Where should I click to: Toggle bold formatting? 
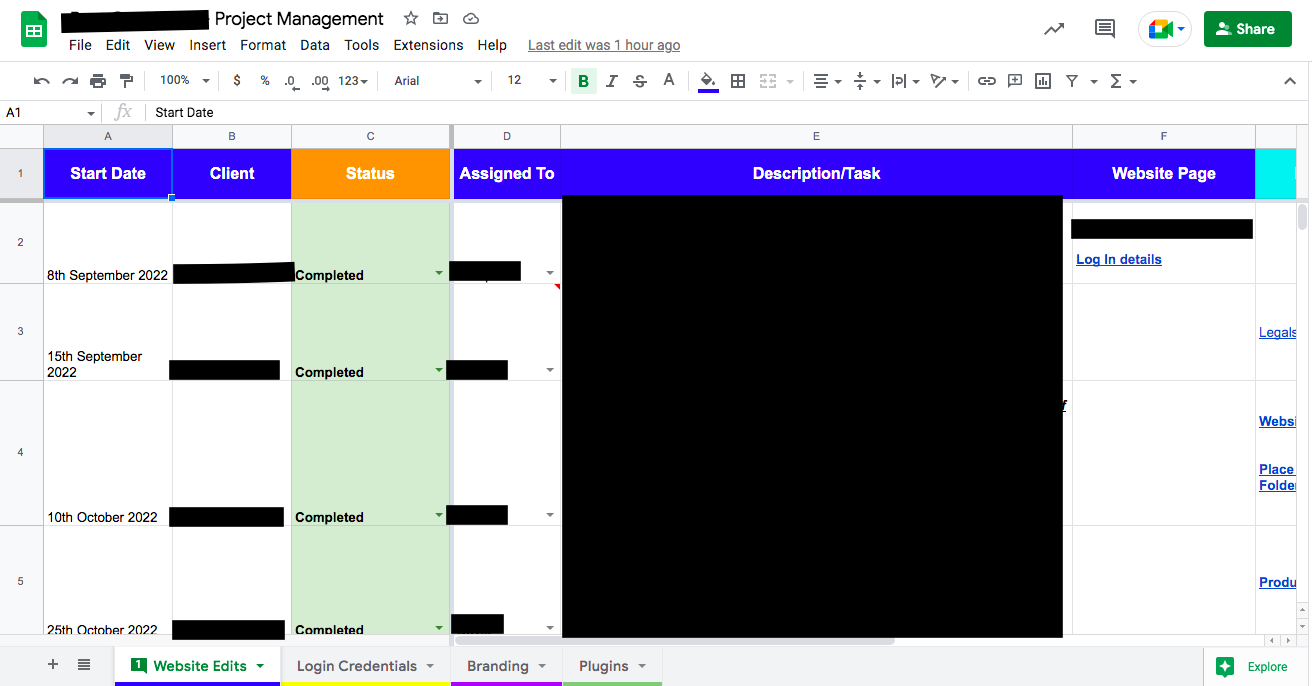(x=584, y=81)
